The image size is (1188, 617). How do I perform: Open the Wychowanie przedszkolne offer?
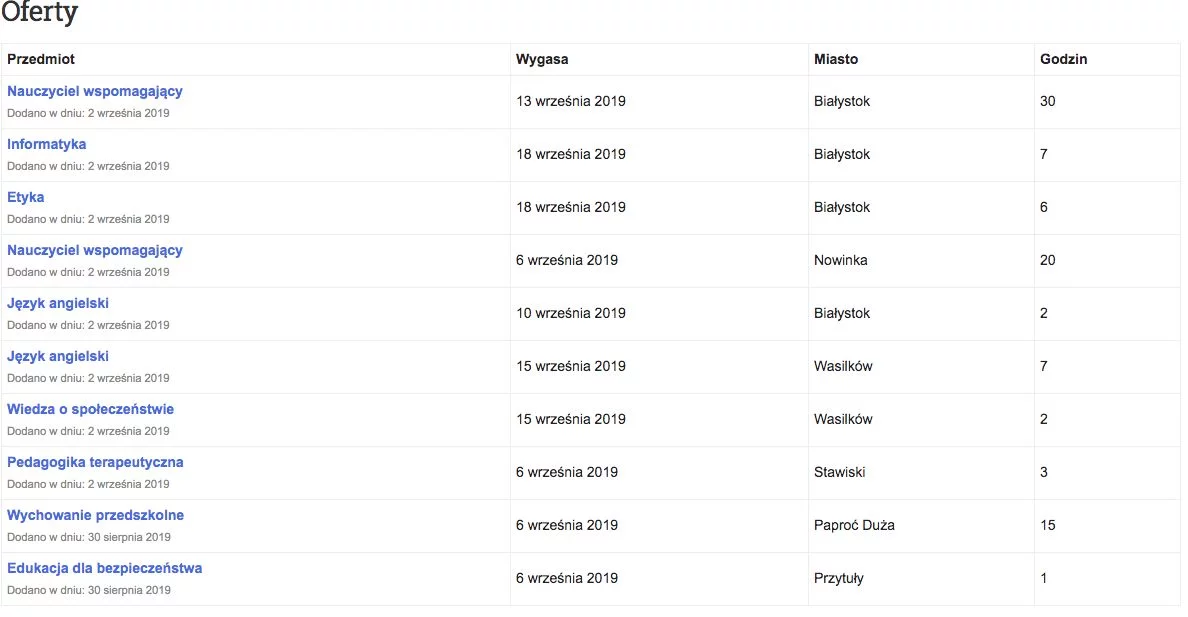click(95, 515)
